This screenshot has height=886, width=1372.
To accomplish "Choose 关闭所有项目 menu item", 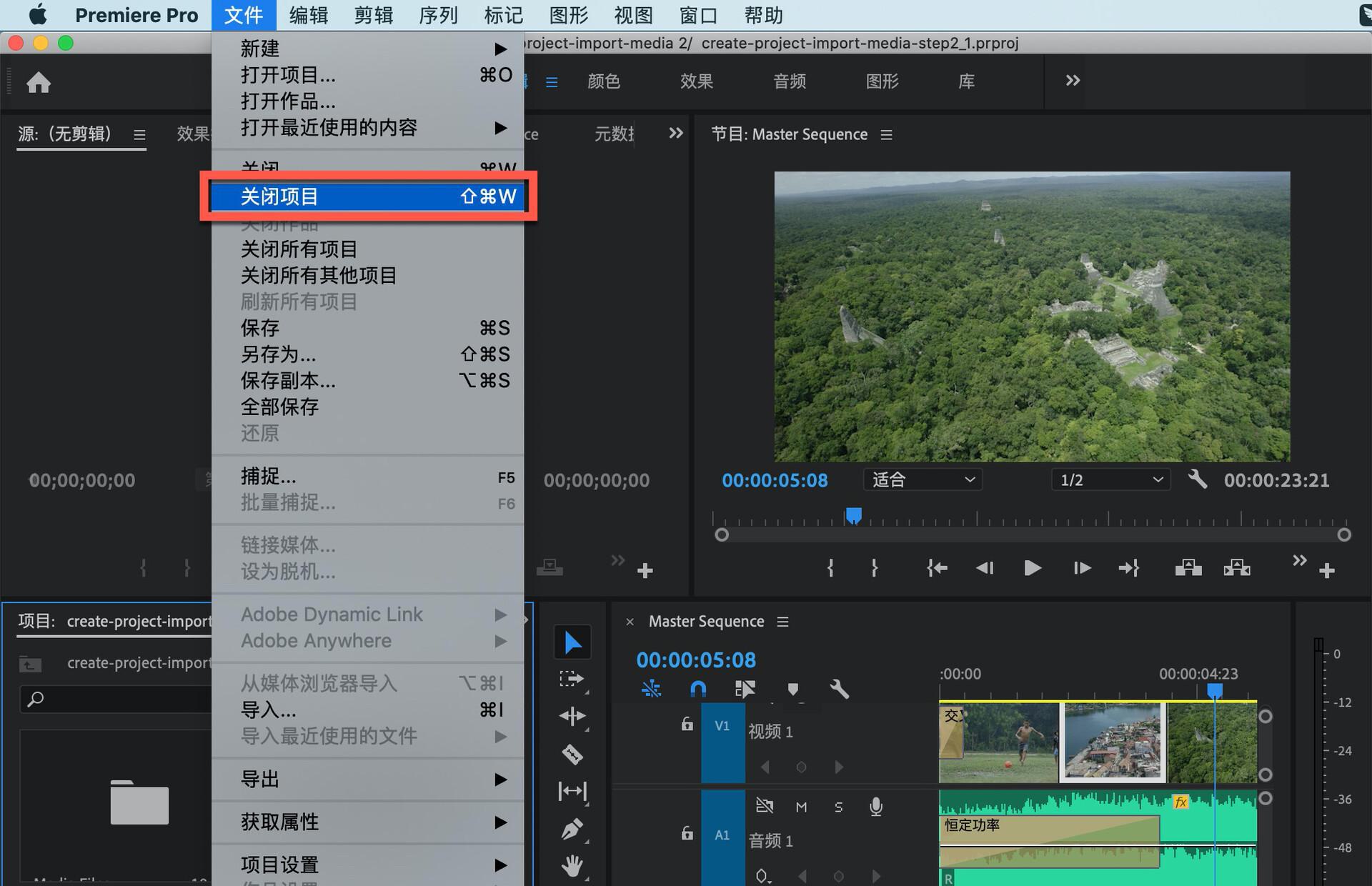I will [x=367, y=249].
